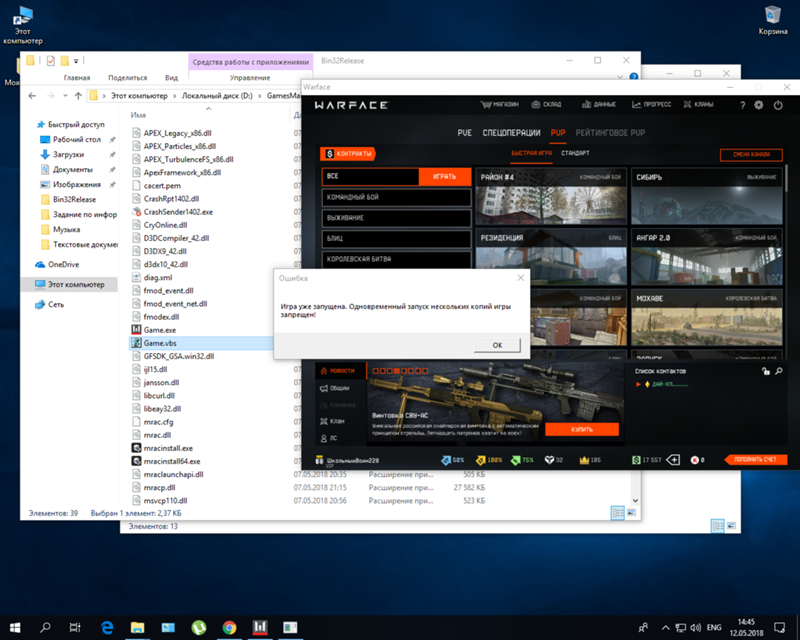Open the Поделиться ribbon tab
The width and height of the screenshot is (800, 640).
point(128,78)
